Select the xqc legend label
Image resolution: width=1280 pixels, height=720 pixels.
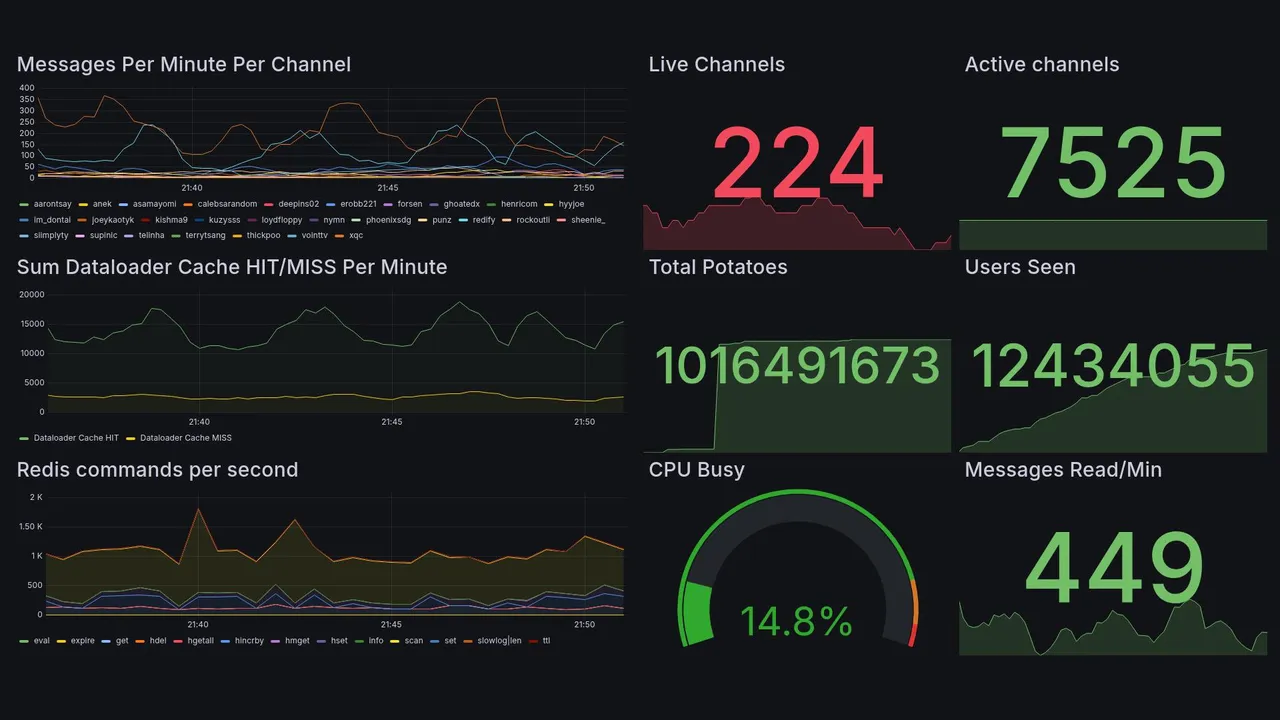pos(356,236)
